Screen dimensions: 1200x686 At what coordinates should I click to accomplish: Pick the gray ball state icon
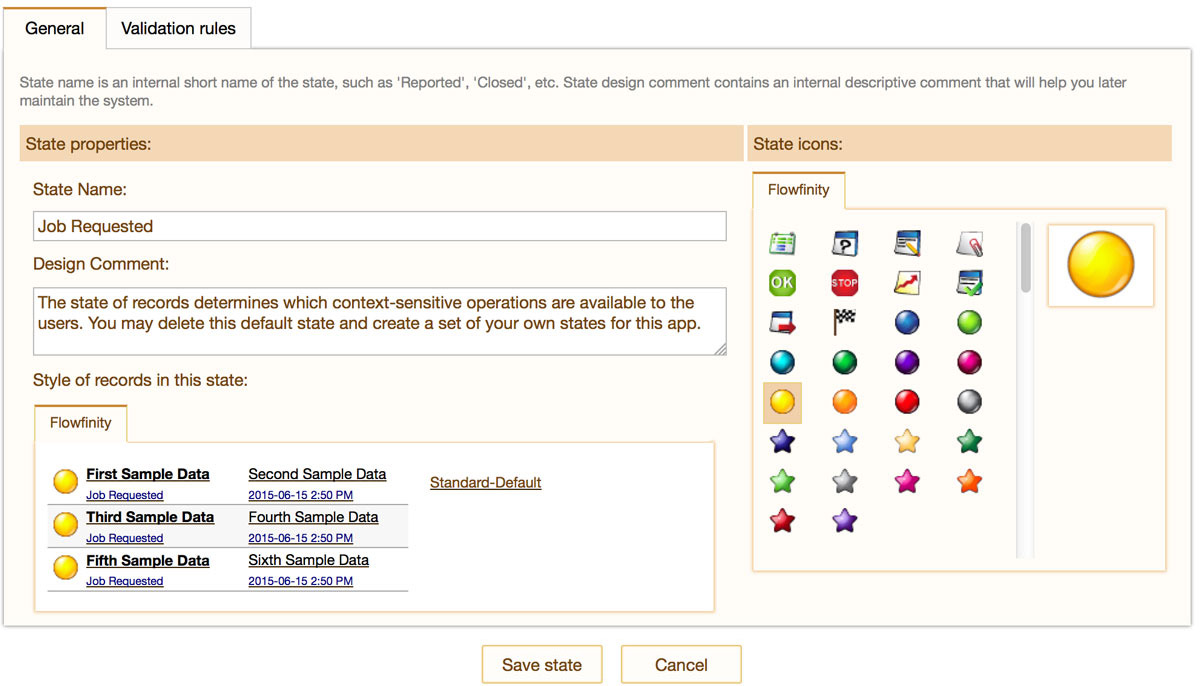[969, 401]
